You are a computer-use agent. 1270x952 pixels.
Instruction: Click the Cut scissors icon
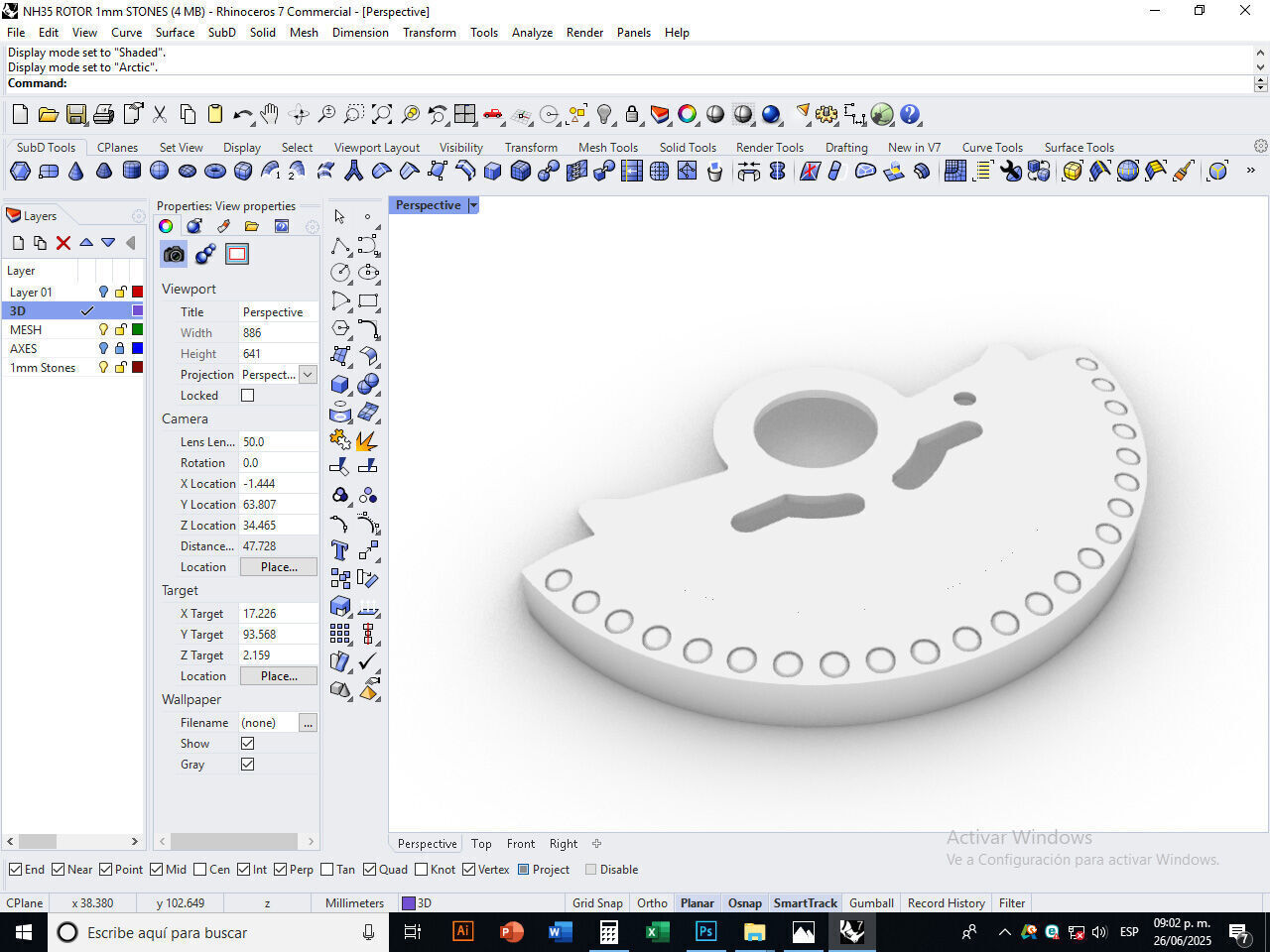pyautogui.click(x=160, y=114)
